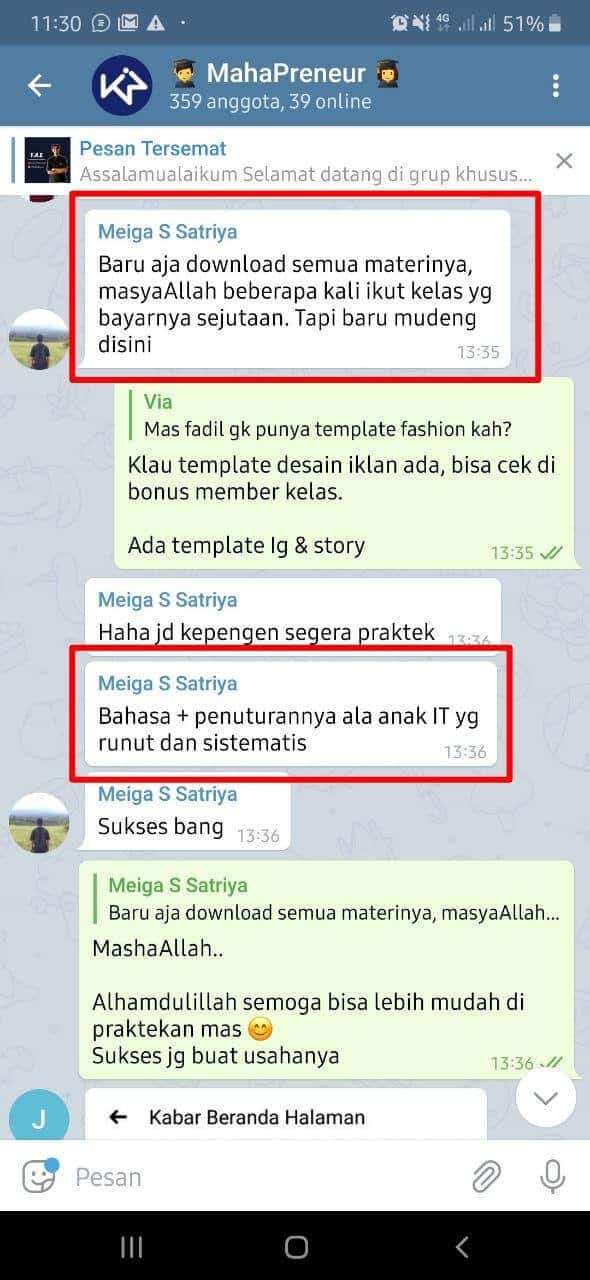Open the three-dot options menu
Screen dimensions: 590x1280
[x=556, y=86]
